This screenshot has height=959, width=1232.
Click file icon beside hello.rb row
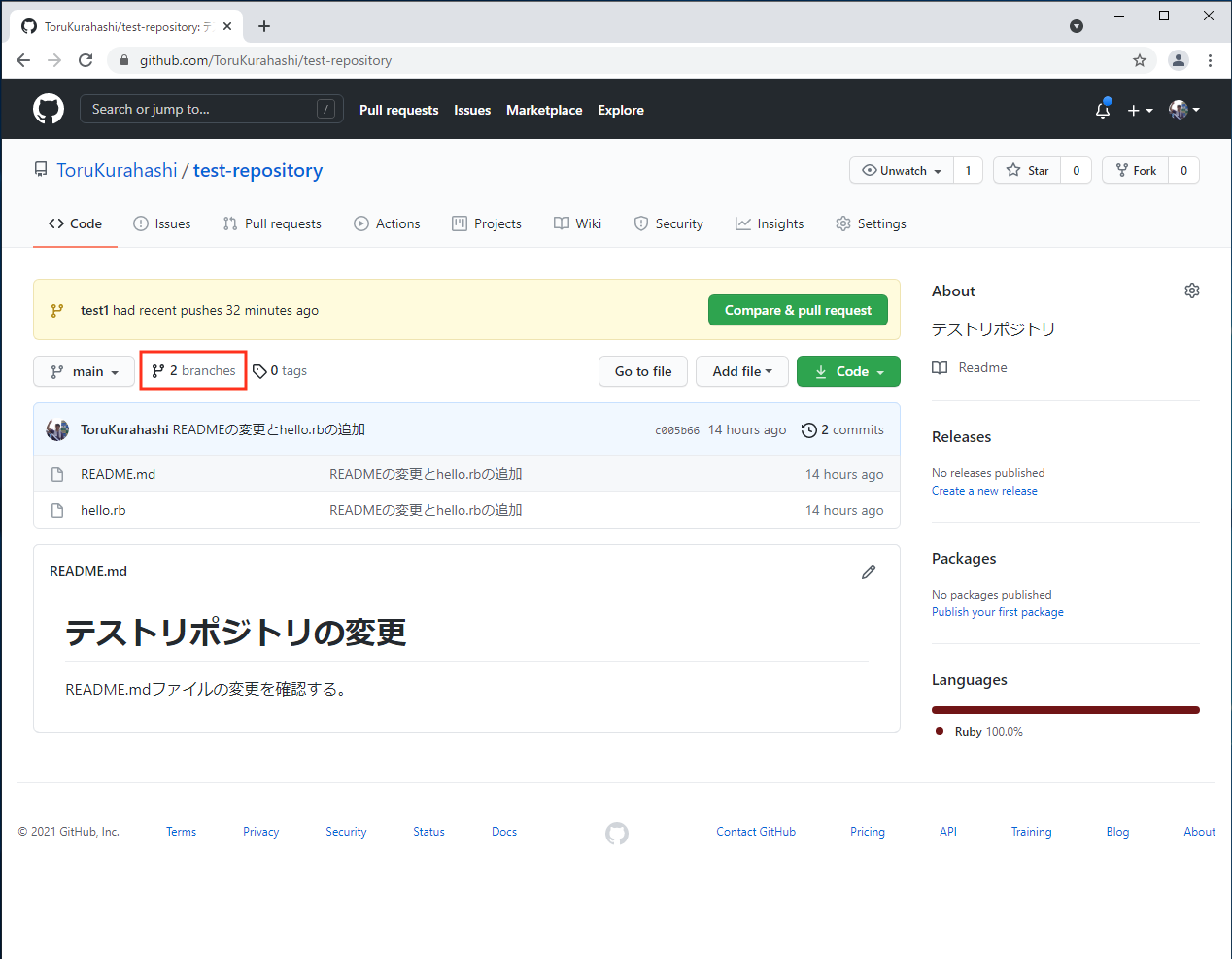[57, 510]
